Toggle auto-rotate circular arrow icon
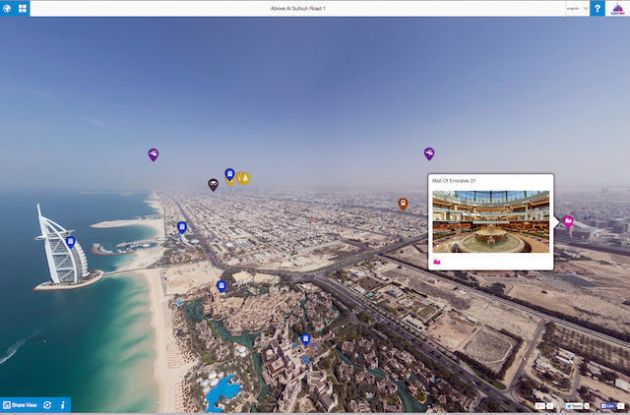This screenshot has height=415, width=630. 47,405
